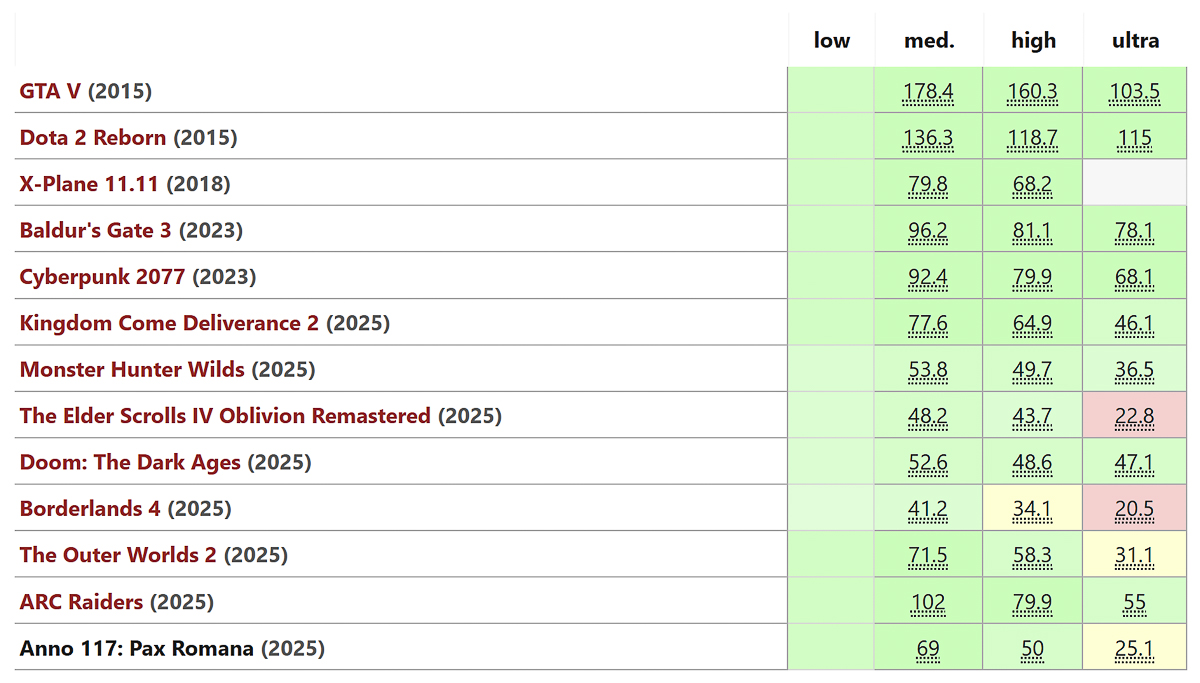
Task: Click Cyberpunk 2077 high value 79.9
Action: [1033, 278]
